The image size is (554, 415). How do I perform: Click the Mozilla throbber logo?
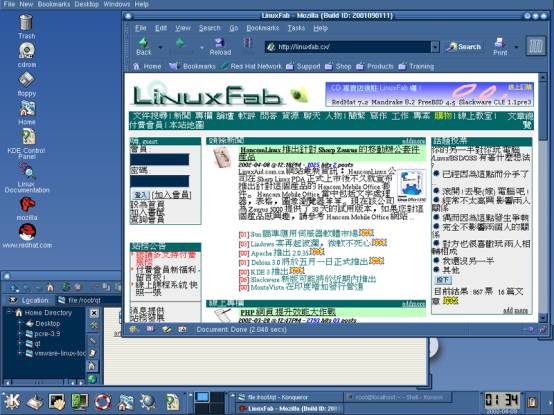(x=536, y=46)
